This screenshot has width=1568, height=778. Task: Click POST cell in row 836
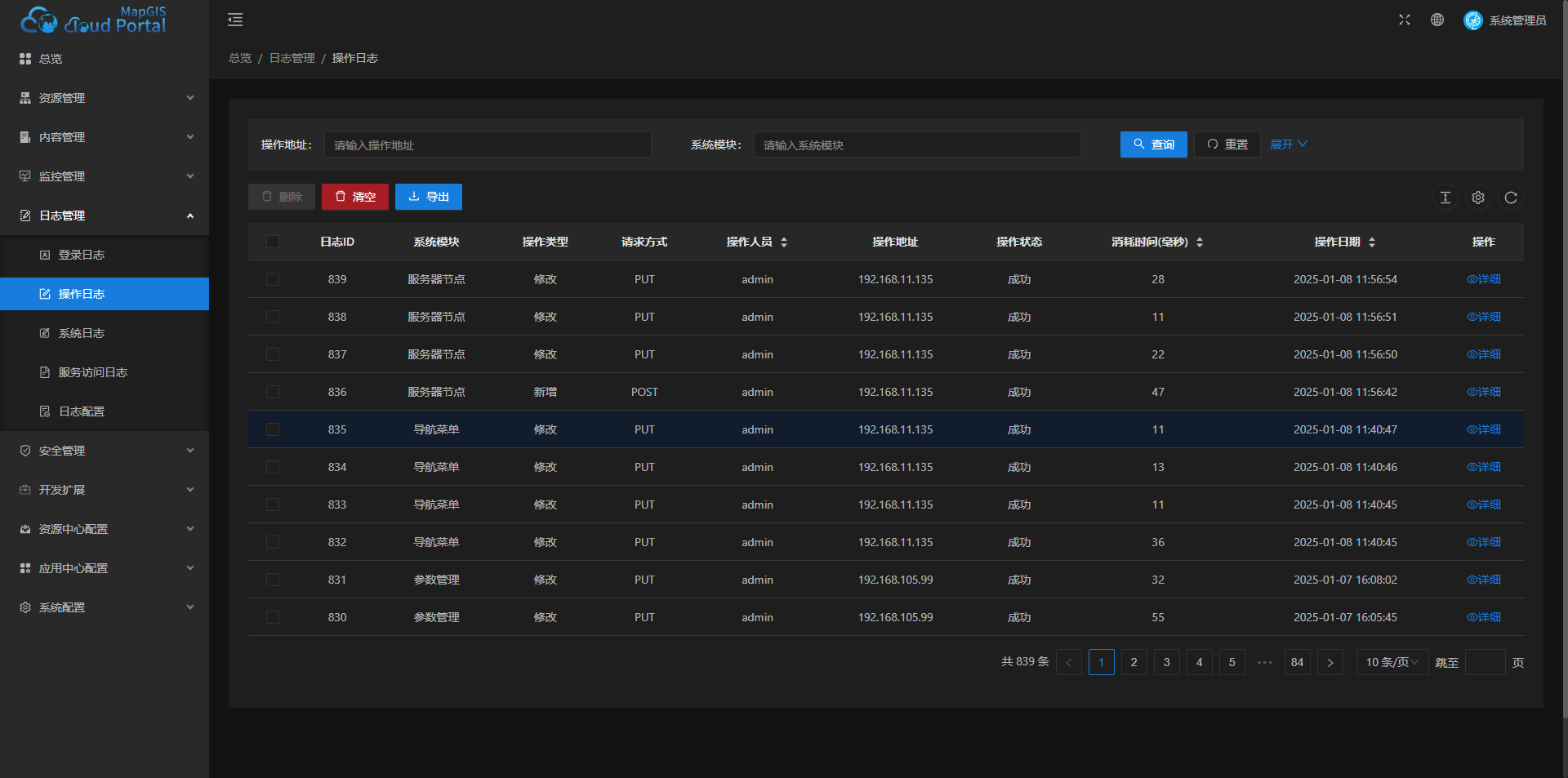click(x=644, y=392)
